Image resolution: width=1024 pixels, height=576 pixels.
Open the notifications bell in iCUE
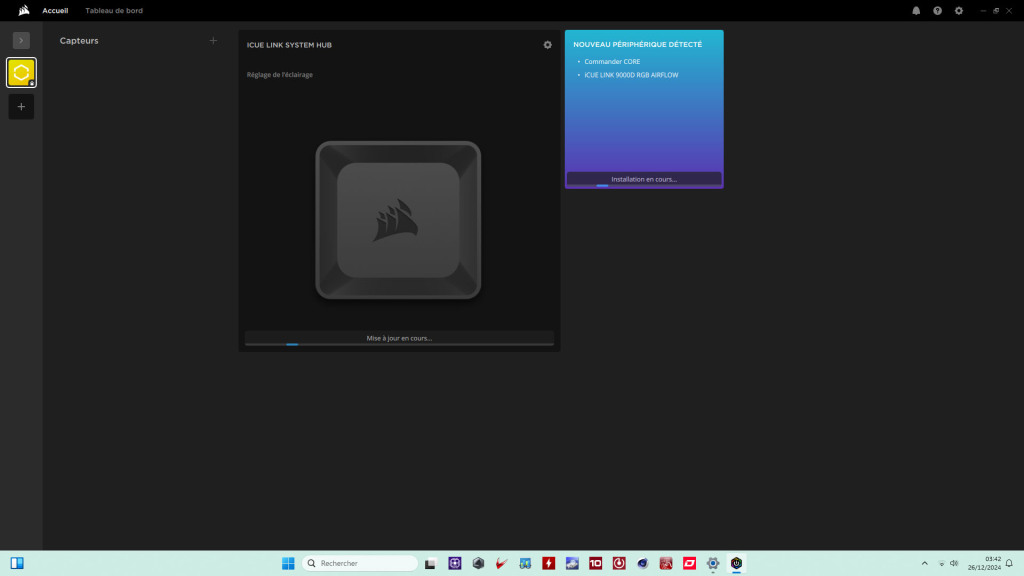pyautogui.click(x=916, y=10)
